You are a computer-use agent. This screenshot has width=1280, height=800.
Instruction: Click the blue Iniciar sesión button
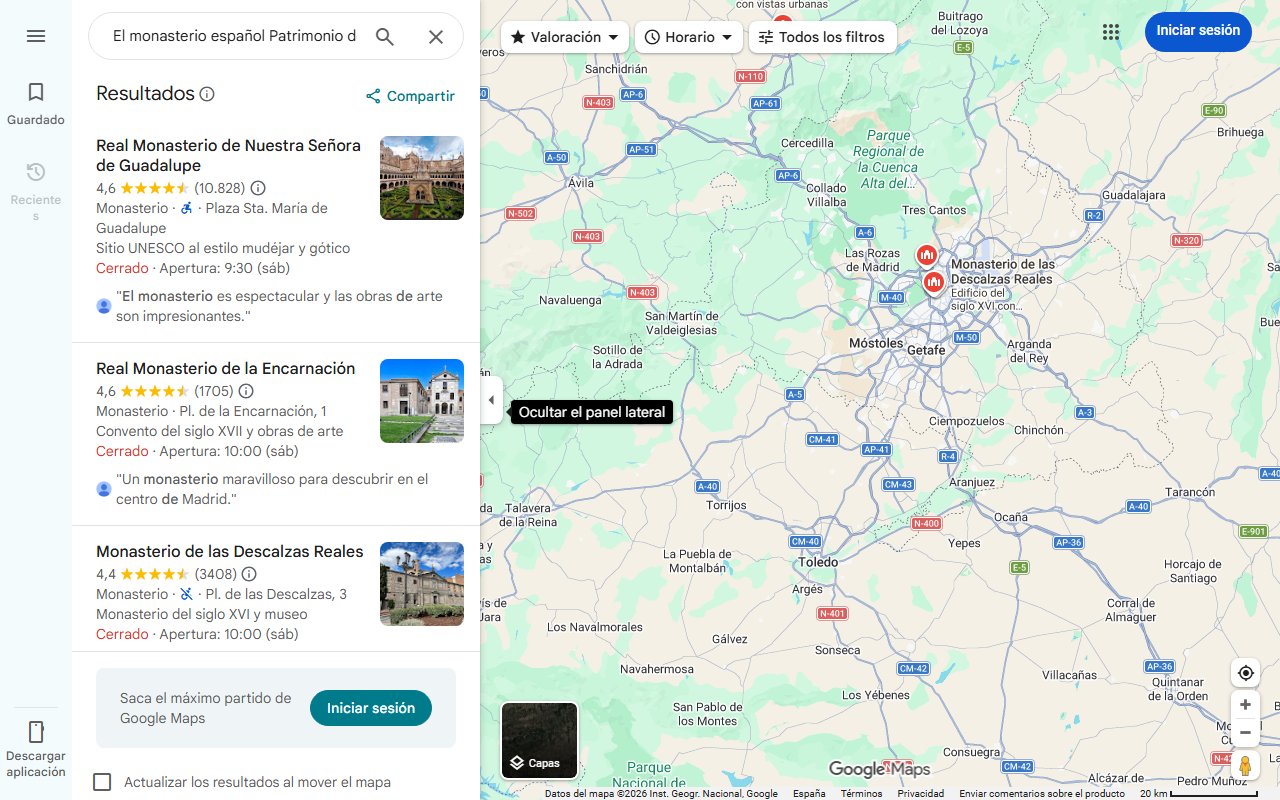click(x=1198, y=31)
